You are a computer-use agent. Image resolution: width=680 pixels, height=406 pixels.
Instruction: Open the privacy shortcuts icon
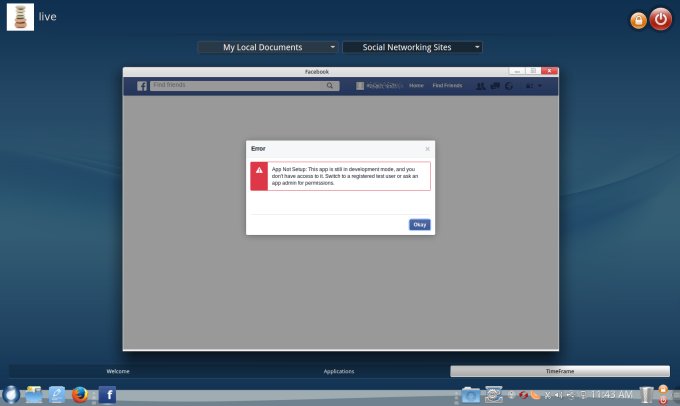pos(529,86)
